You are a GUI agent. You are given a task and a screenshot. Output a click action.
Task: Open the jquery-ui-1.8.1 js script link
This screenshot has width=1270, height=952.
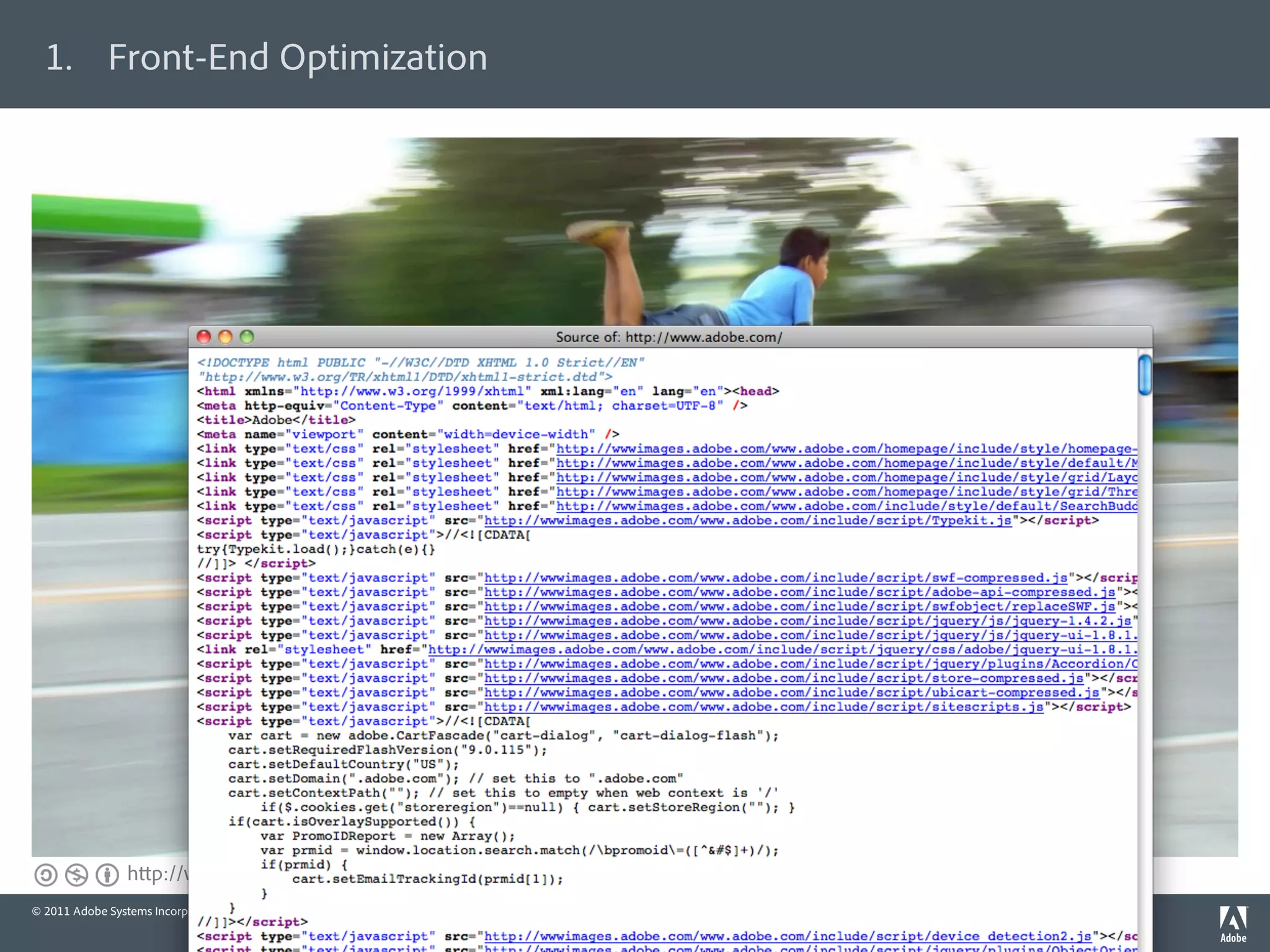810,635
